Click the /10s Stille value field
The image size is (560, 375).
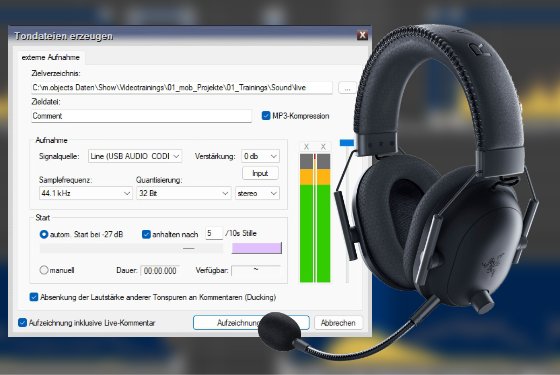(214, 234)
